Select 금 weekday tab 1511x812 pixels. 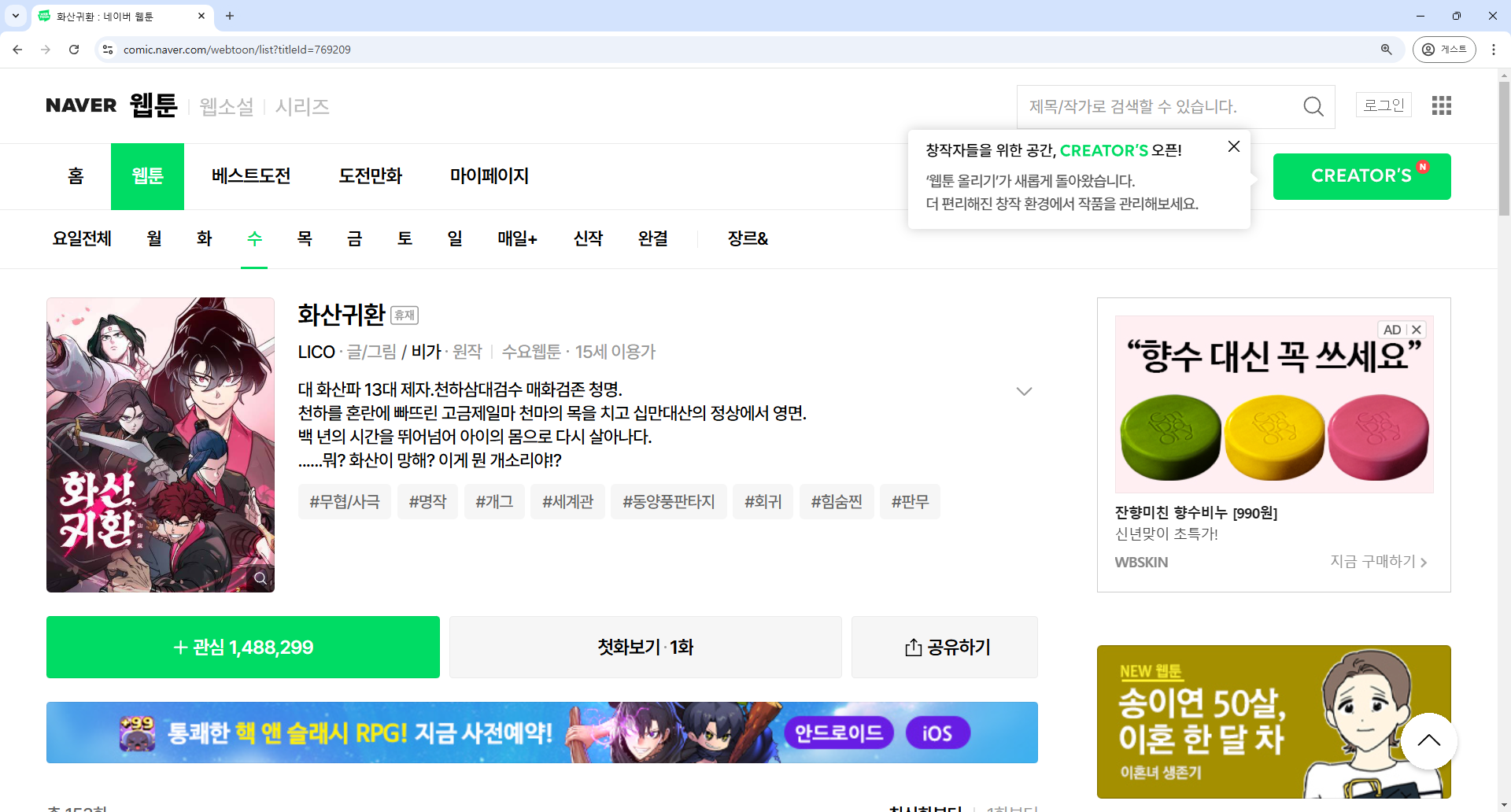tap(355, 238)
